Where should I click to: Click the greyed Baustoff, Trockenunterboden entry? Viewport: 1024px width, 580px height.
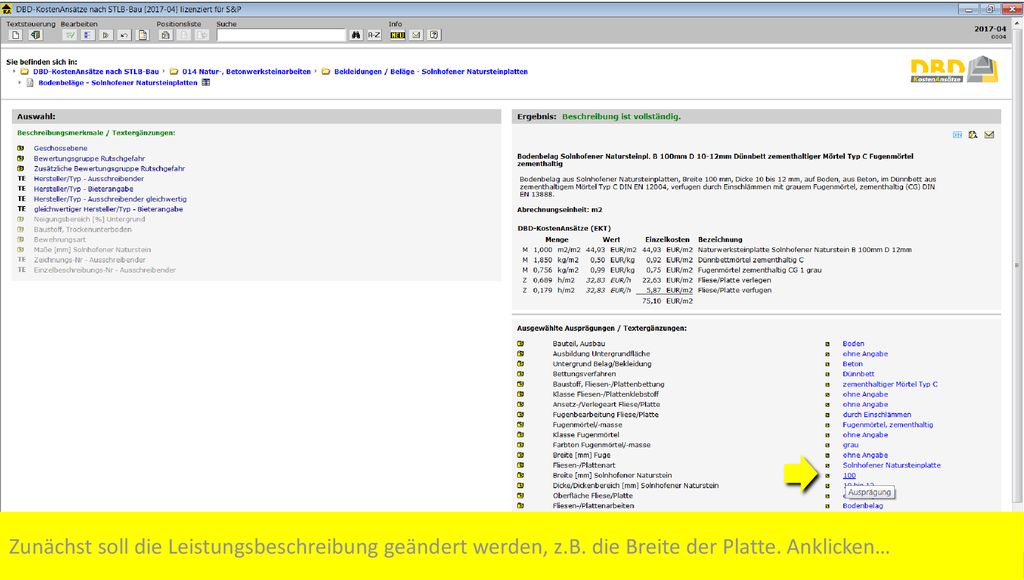(82, 229)
